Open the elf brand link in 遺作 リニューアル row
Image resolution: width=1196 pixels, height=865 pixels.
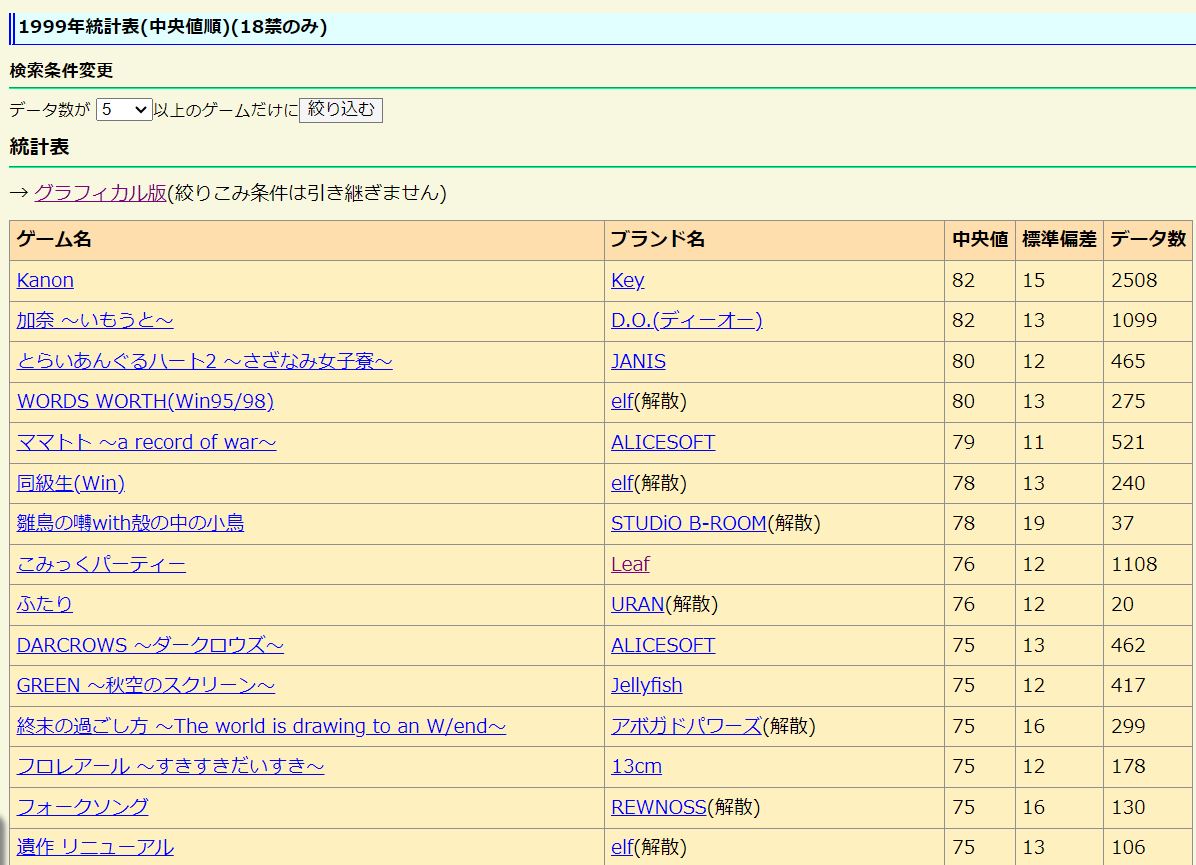tap(622, 847)
